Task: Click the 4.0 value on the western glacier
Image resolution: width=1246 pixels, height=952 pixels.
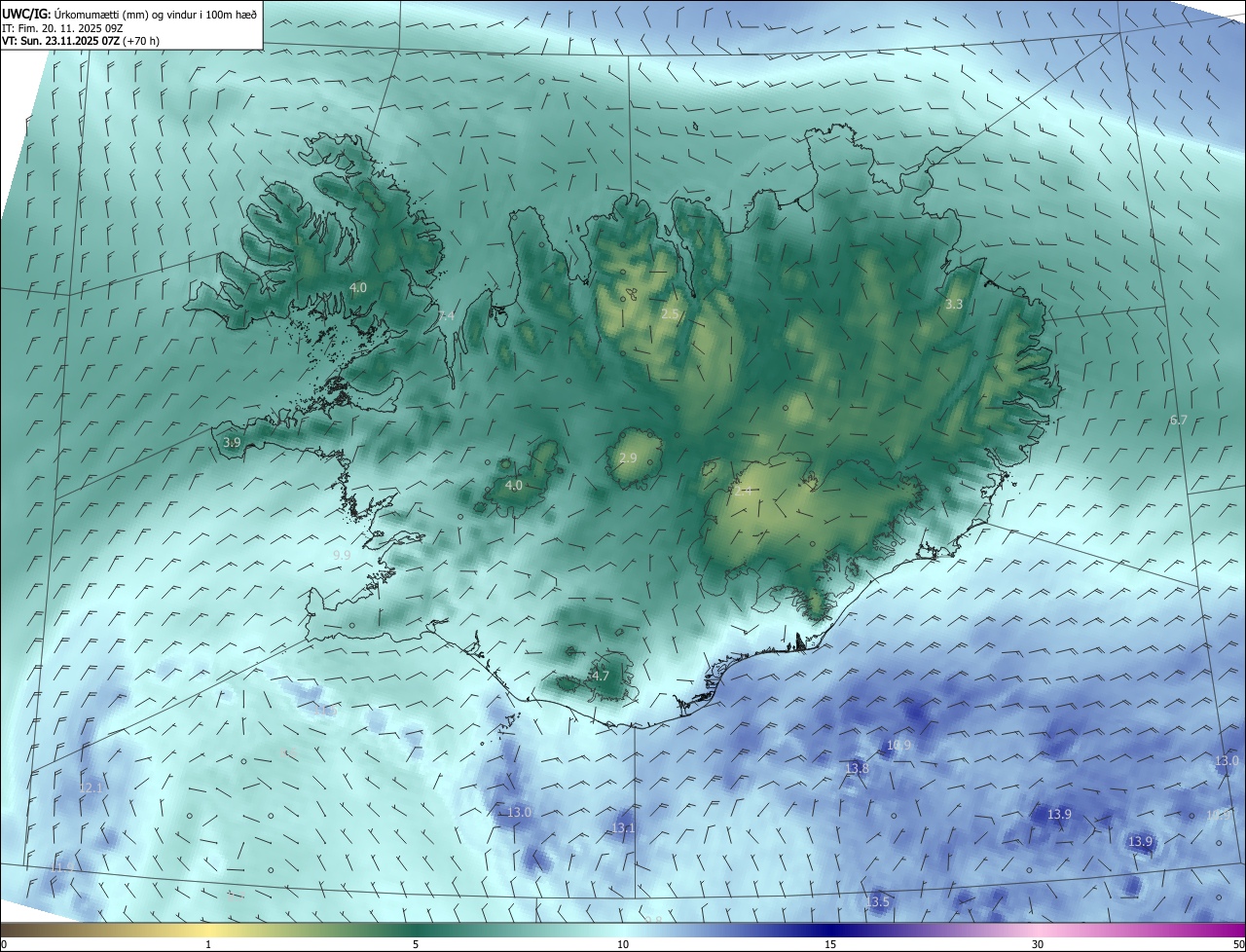Action: (514, 486)
